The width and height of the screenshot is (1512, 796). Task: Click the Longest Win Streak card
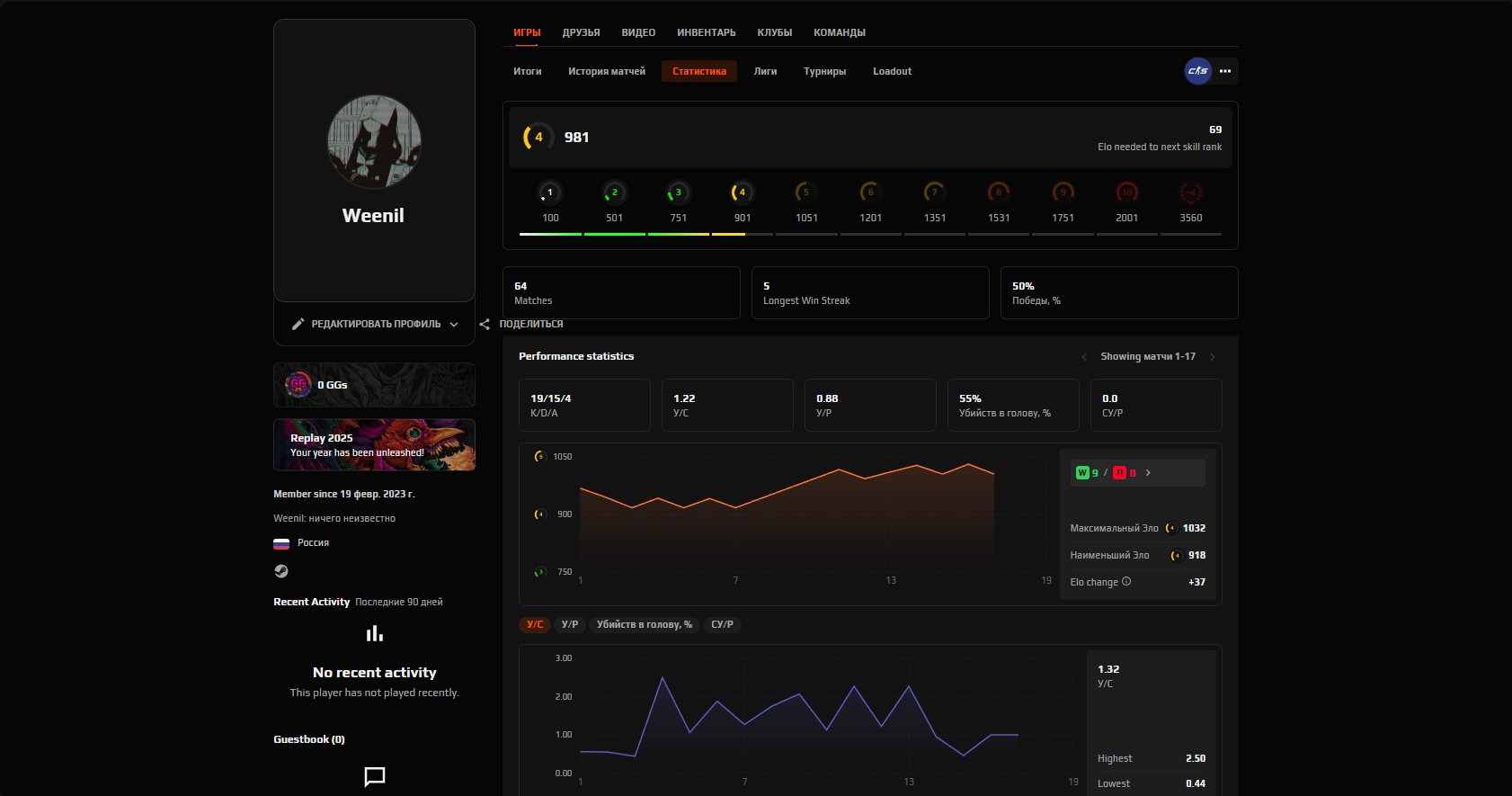tap(870, 292)
